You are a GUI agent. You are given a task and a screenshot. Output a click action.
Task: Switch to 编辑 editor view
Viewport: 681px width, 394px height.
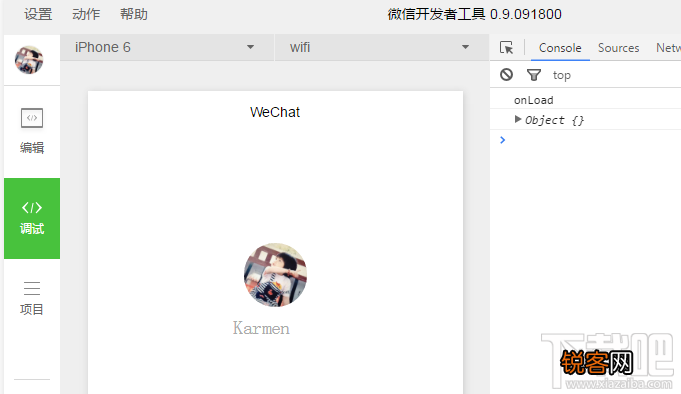point(32,131)
